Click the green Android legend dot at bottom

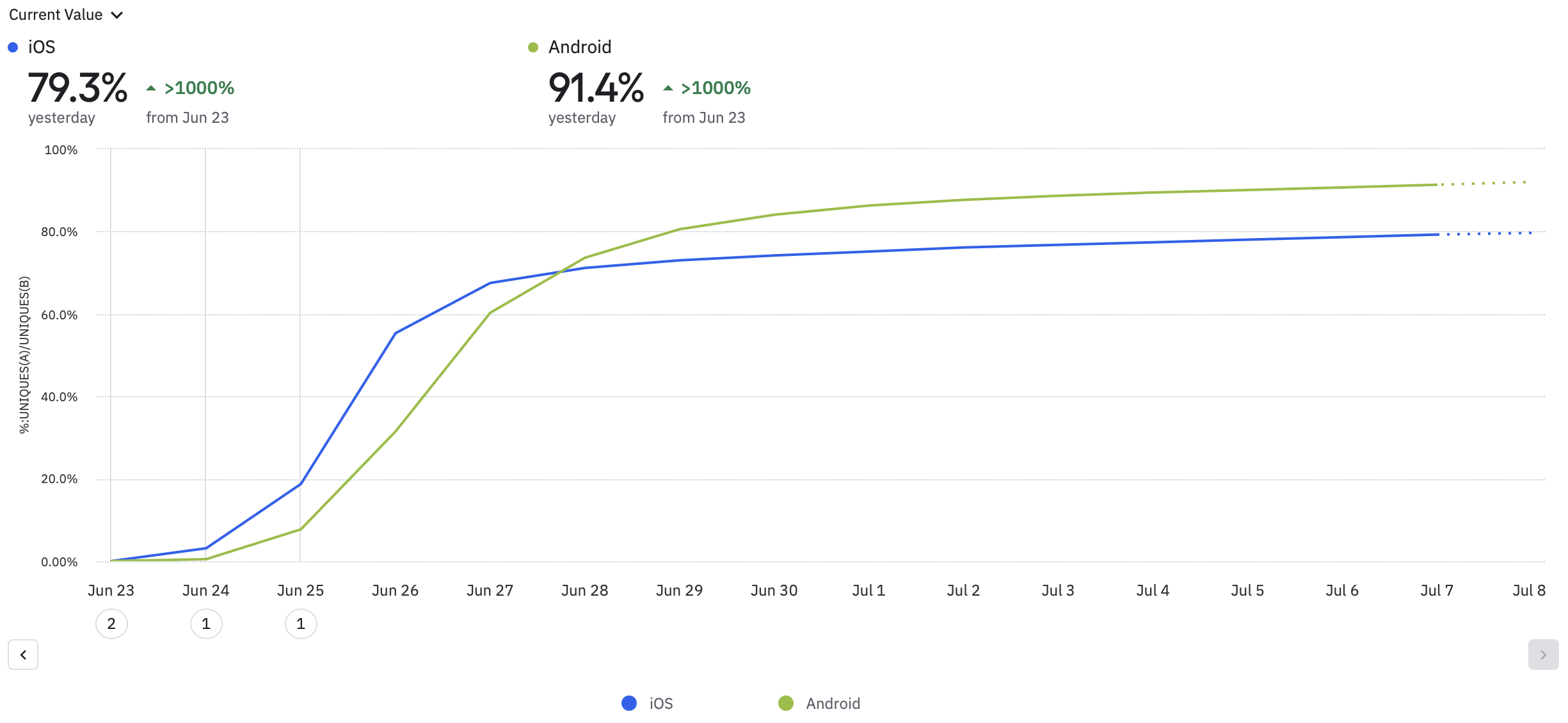click(x=786, y=703)
